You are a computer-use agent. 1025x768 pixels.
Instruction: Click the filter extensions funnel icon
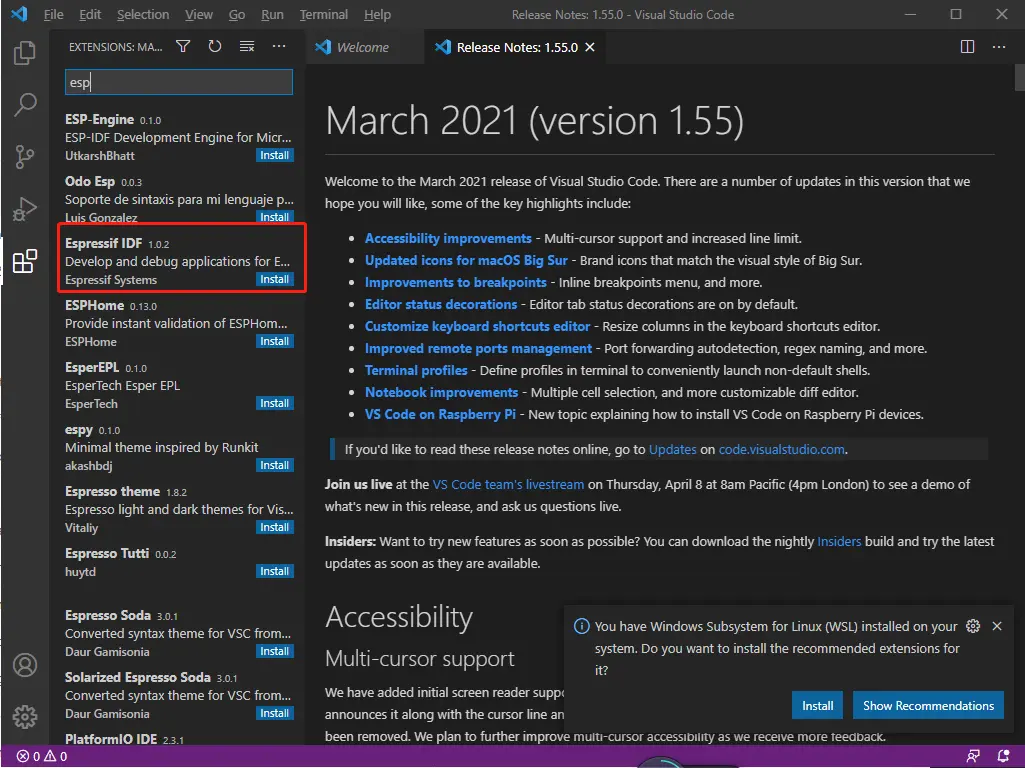[183, 46]
